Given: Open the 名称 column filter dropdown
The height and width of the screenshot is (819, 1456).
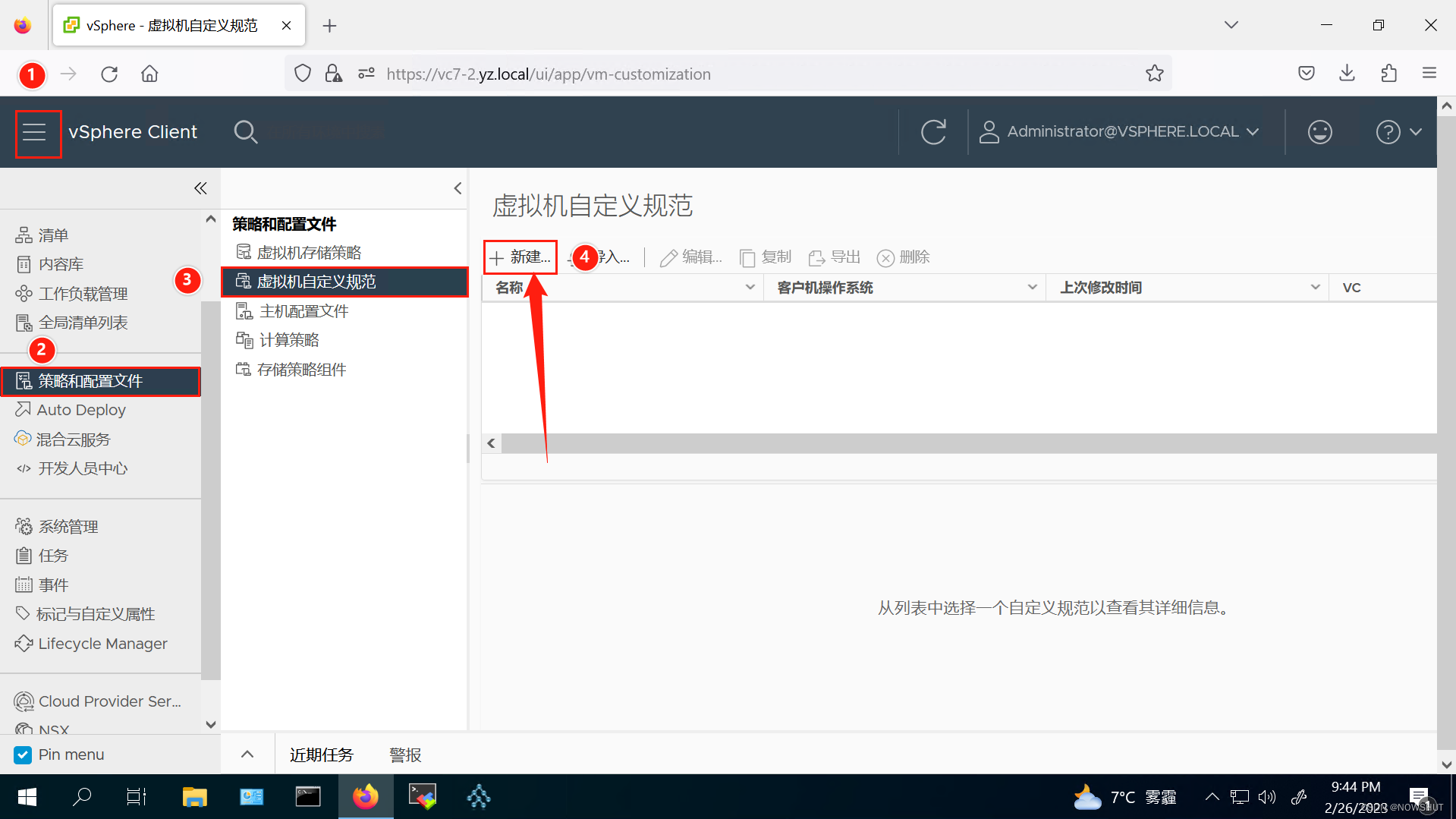Looking at the screenshot, I should coord(750,287).
